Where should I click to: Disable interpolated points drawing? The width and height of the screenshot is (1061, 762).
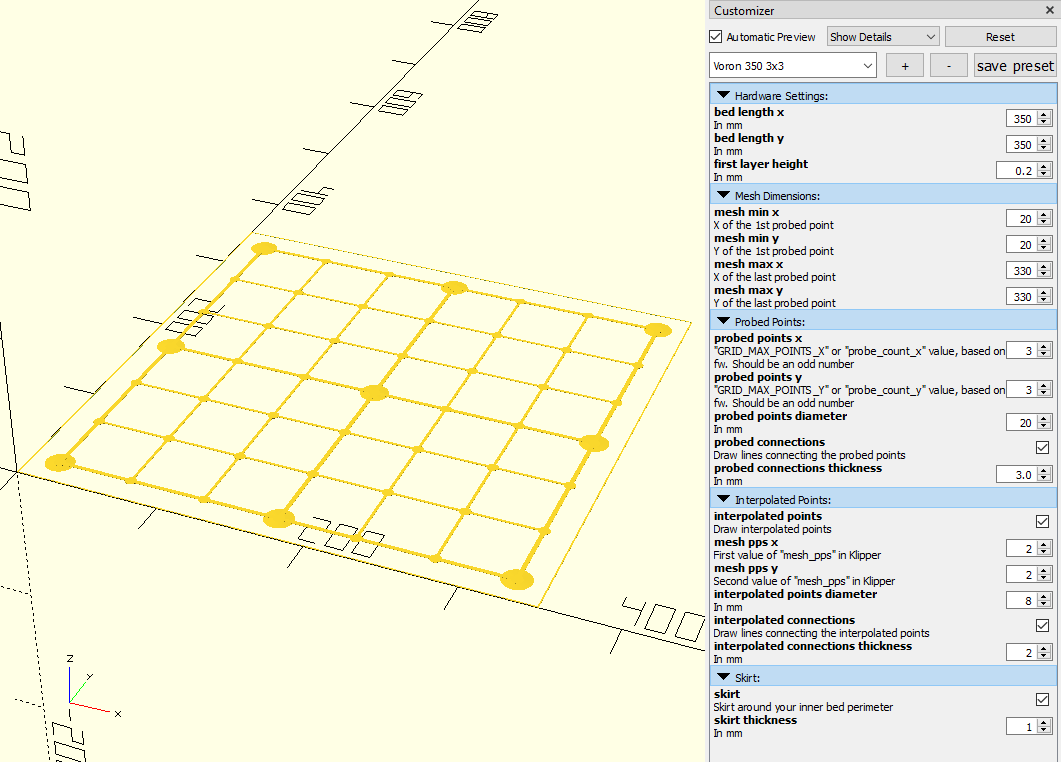click(x=1042, y=521)
